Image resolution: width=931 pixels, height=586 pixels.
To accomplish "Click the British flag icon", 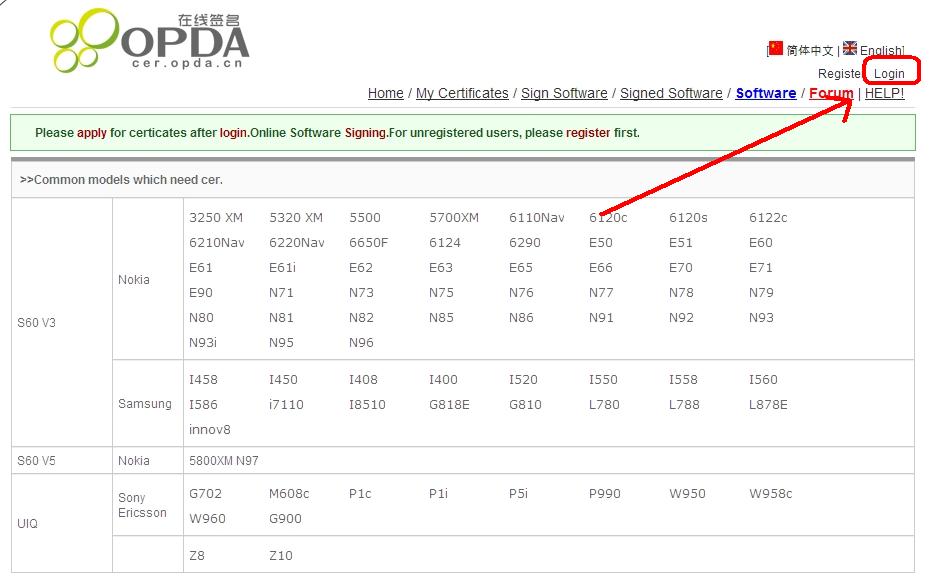I will (x=849, y=46).
